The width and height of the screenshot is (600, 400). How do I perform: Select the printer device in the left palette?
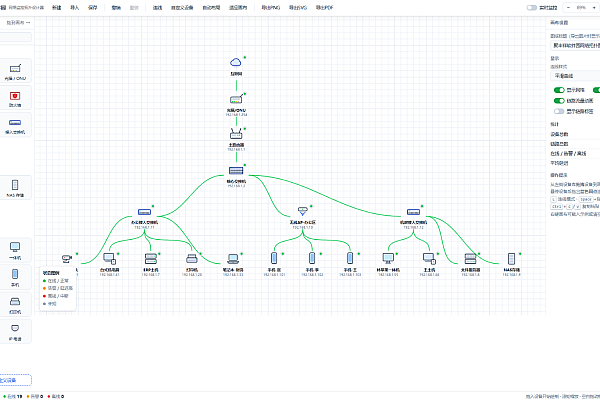15,304
